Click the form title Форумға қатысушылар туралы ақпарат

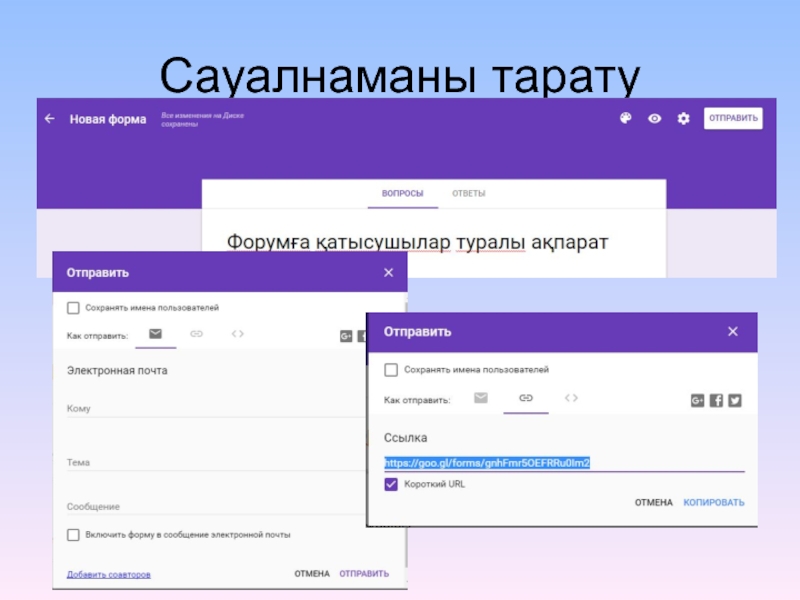coord(417,242)
